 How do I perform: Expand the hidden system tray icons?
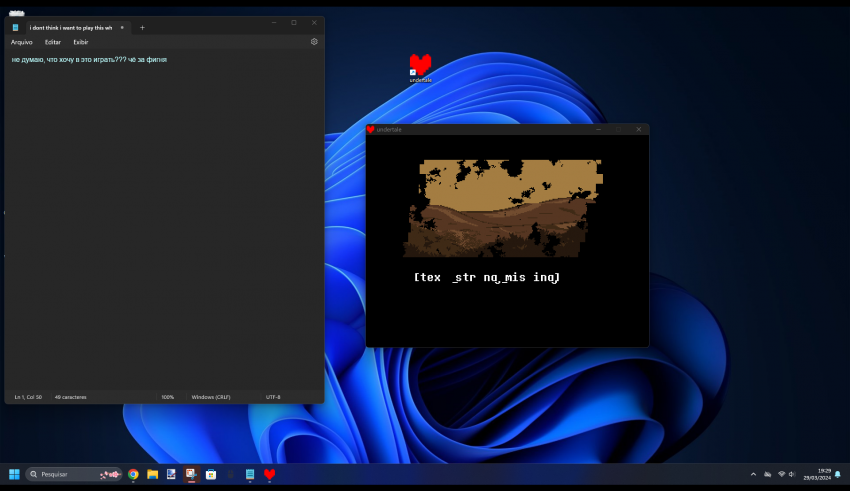pos(753,474)
